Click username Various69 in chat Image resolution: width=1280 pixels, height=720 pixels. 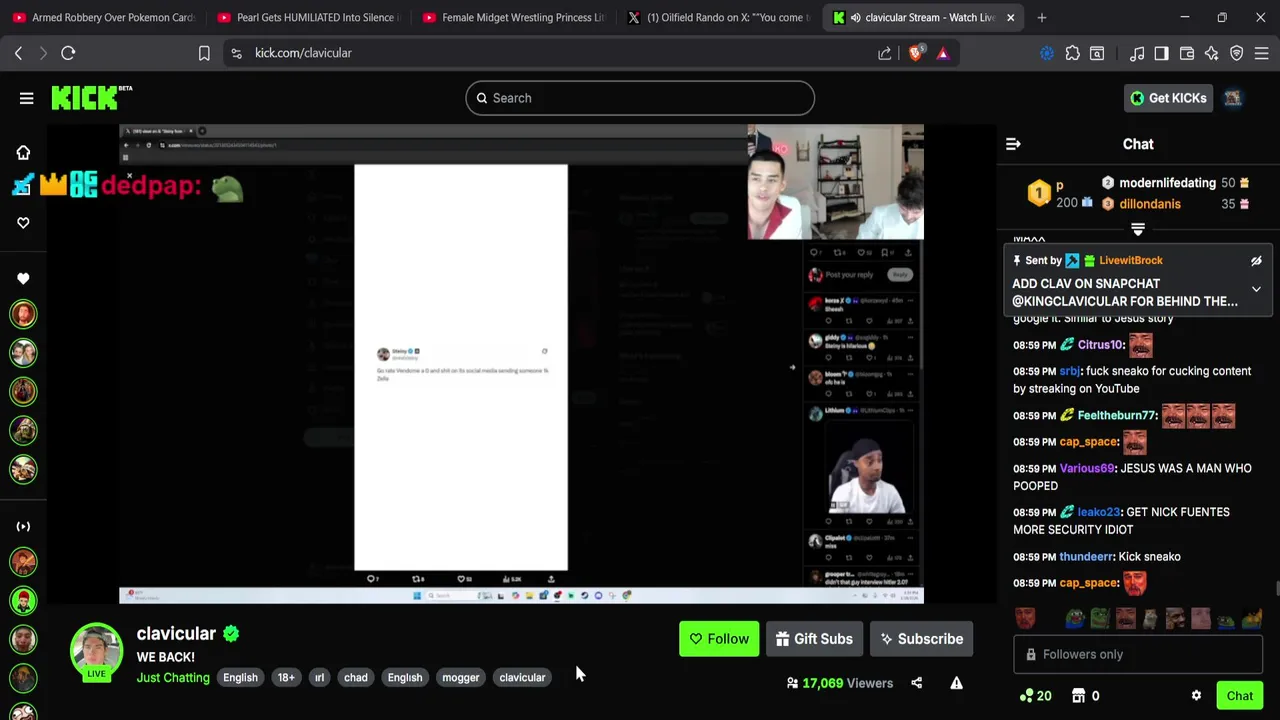pos(1087,468)
